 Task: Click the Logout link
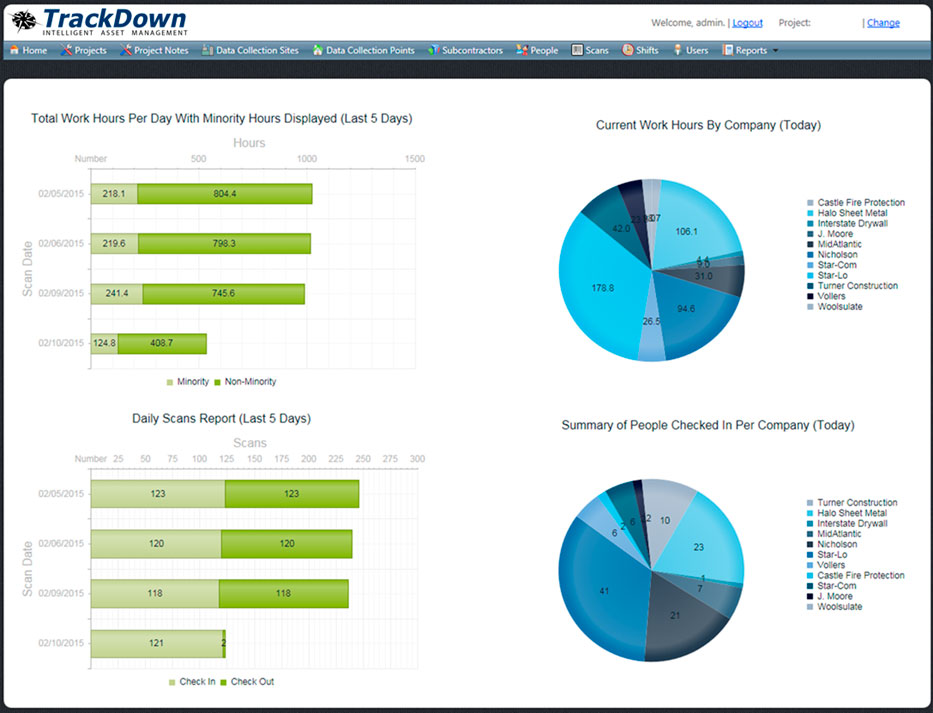[x=746, y=22]
